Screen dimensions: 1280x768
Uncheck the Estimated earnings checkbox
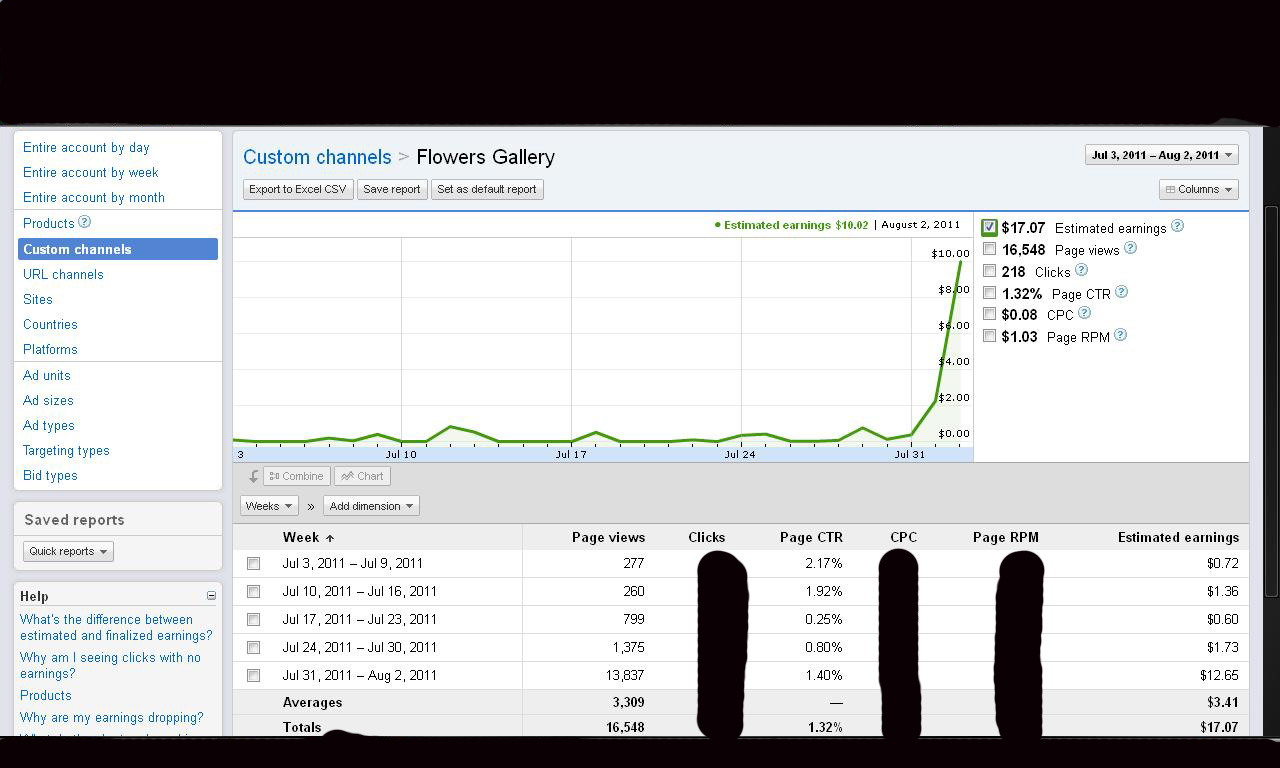(x=989, y=227)
